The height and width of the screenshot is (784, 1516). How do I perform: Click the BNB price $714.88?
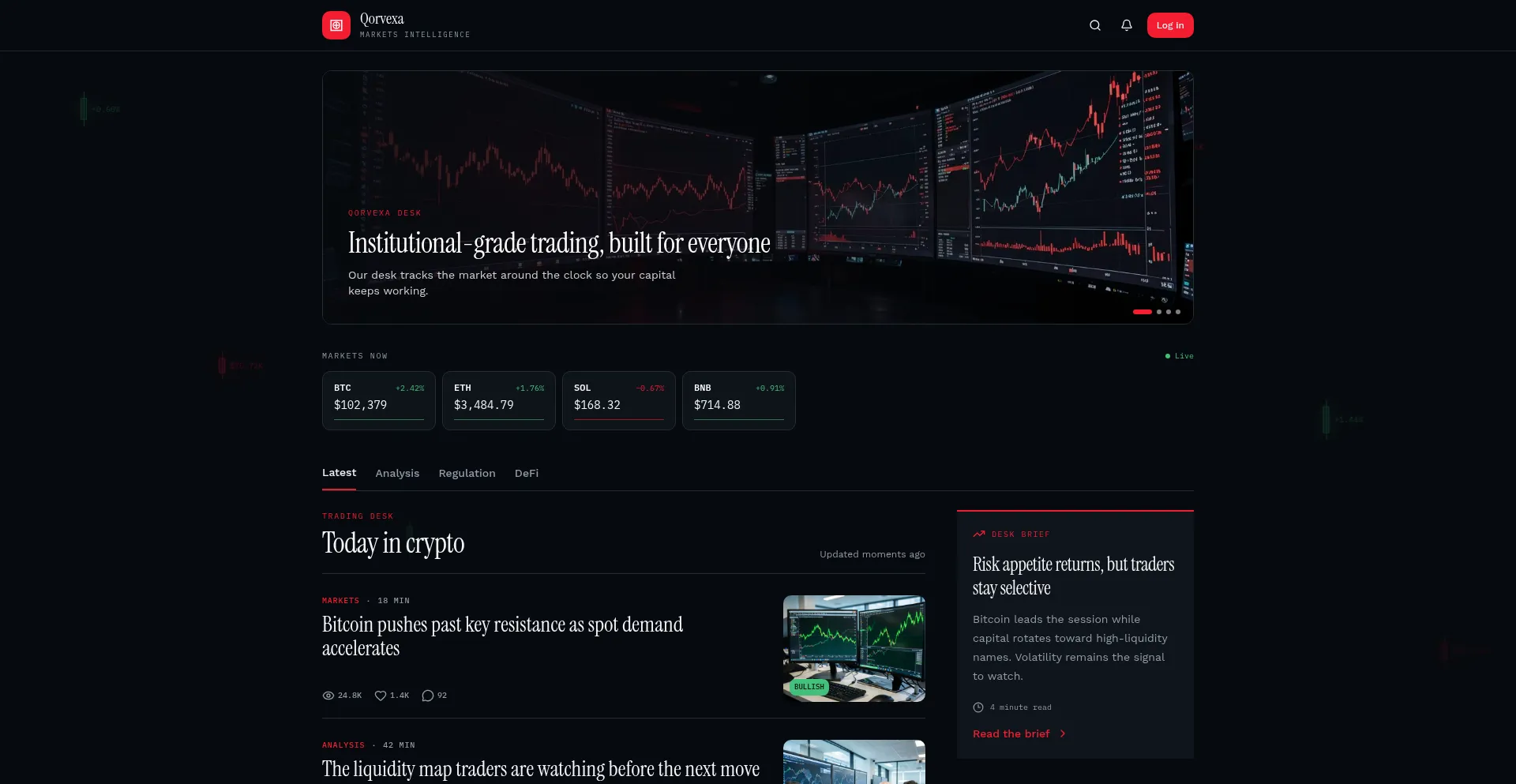pos(717,405)
